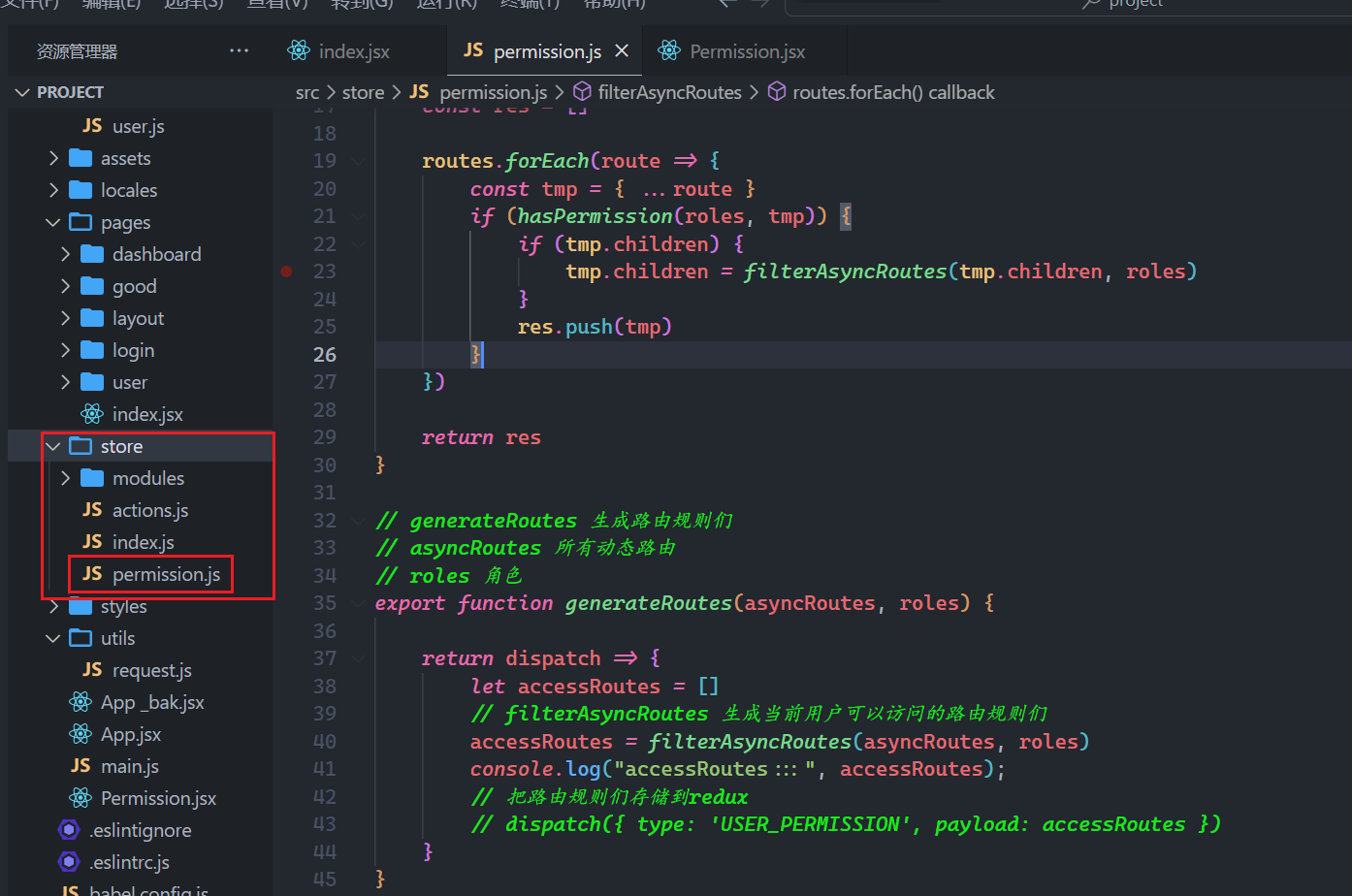The image size is (1352, 896).
Task: Fold the if block at line 21
Action: 358,216
